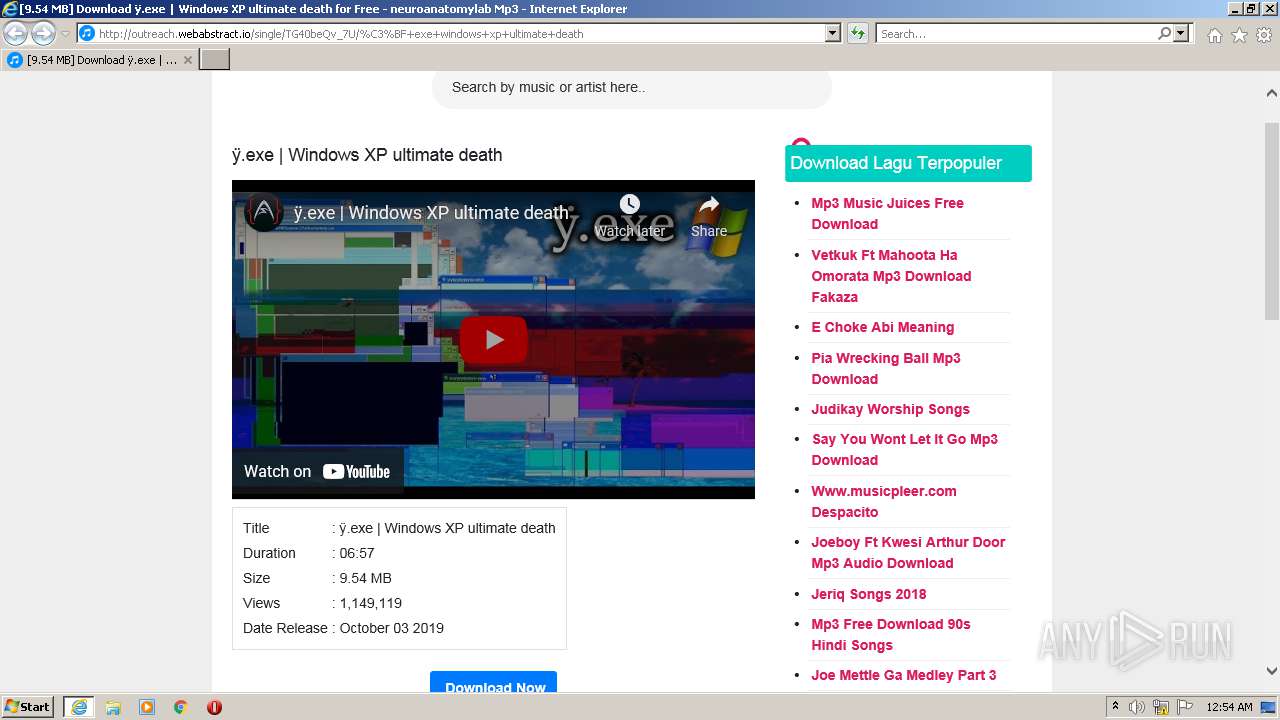Click the Action Center flag tray icon
The height and width of the screenshot is (720, 1280).
[x=1185, y=707]
